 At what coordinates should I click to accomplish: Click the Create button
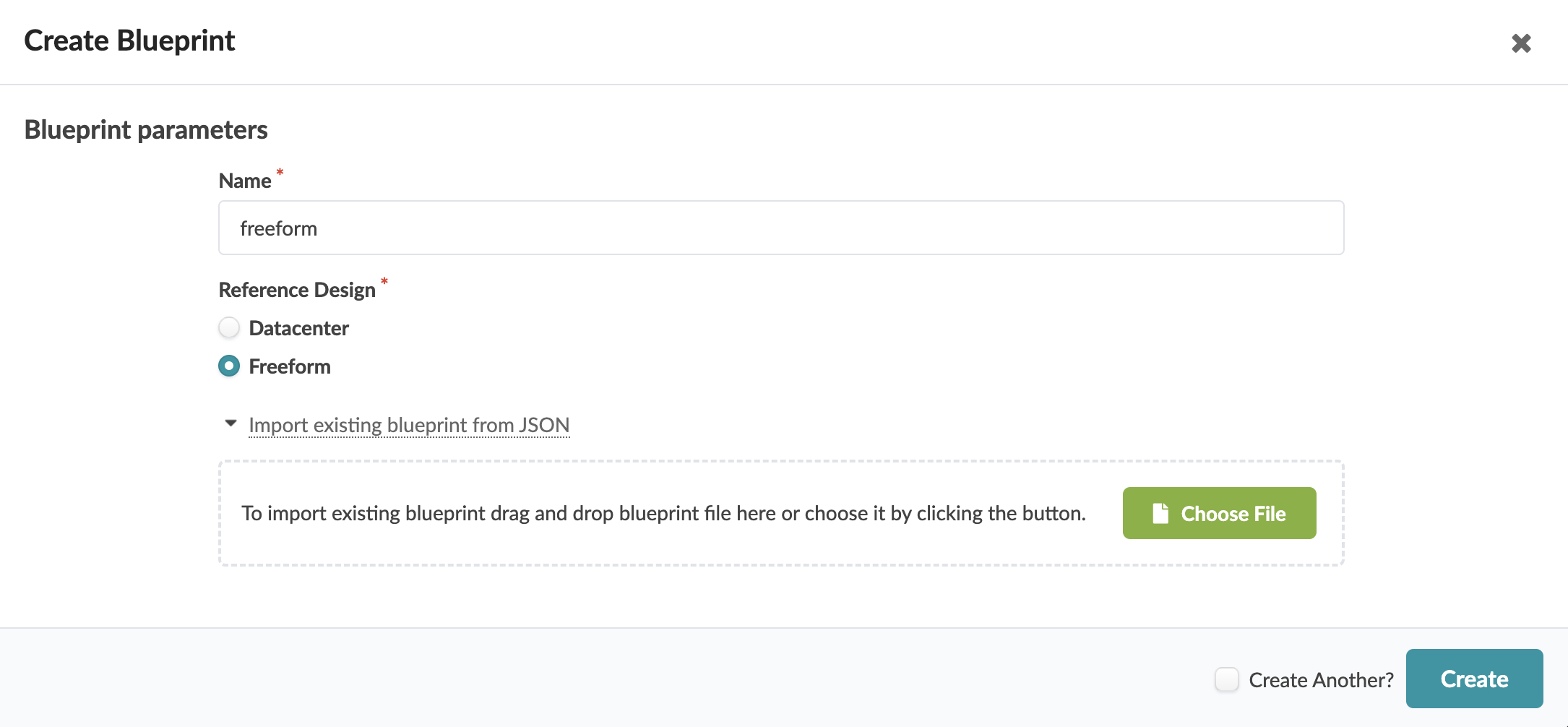(1474, 679)
